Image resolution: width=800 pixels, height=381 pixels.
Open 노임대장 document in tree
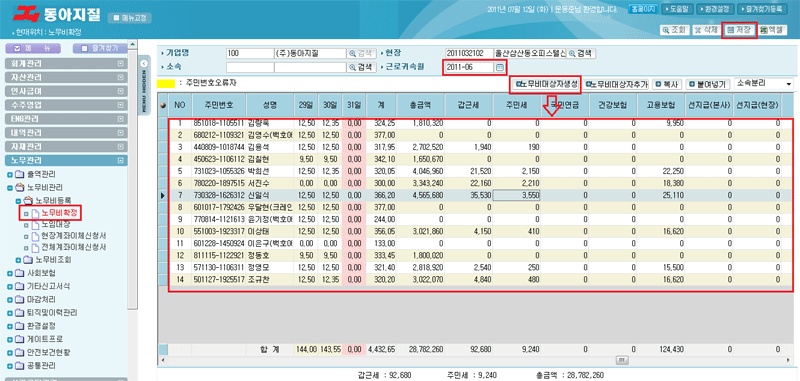pyautogui.click(x=56, y=224)
